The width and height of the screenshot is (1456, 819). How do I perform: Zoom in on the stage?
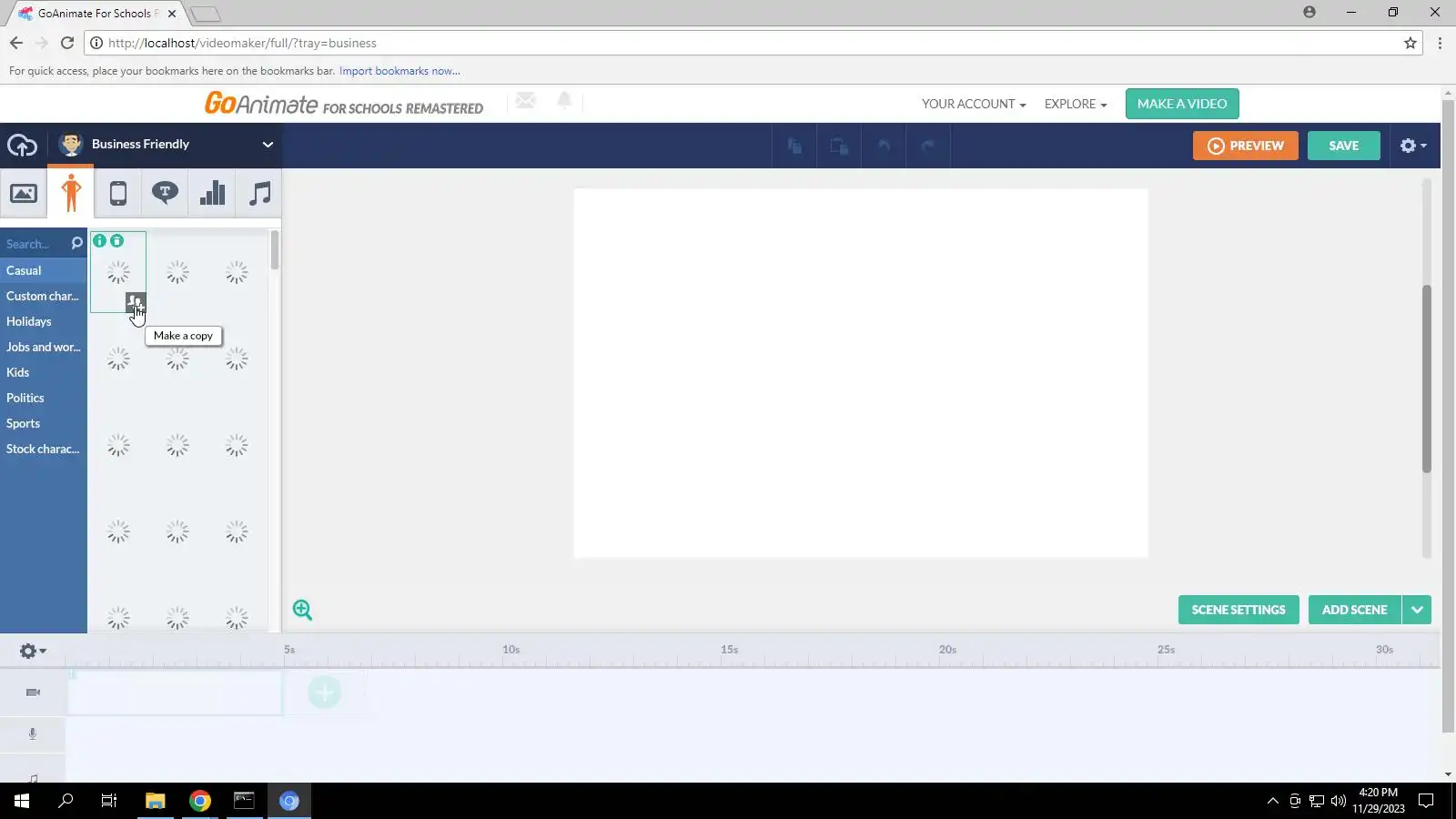pos(302,610)
